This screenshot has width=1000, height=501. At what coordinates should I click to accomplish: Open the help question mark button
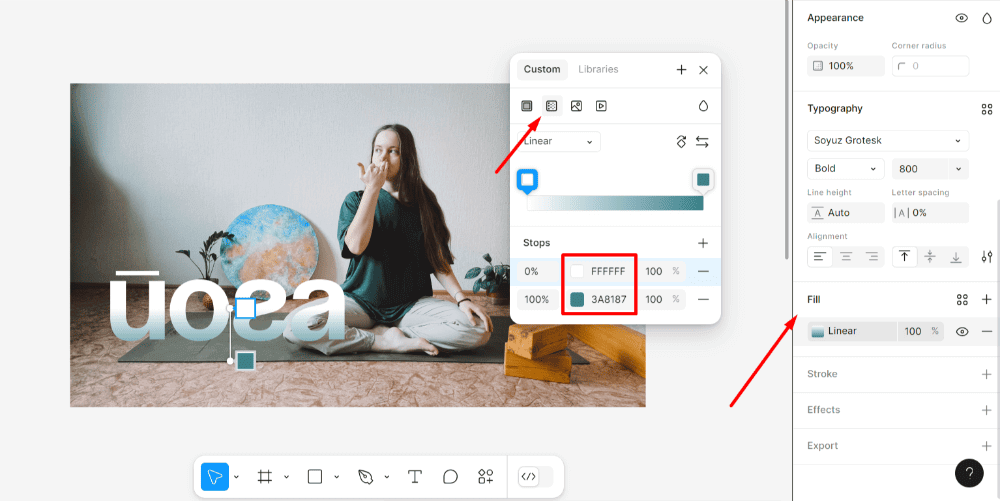click(x=969, y=473)
